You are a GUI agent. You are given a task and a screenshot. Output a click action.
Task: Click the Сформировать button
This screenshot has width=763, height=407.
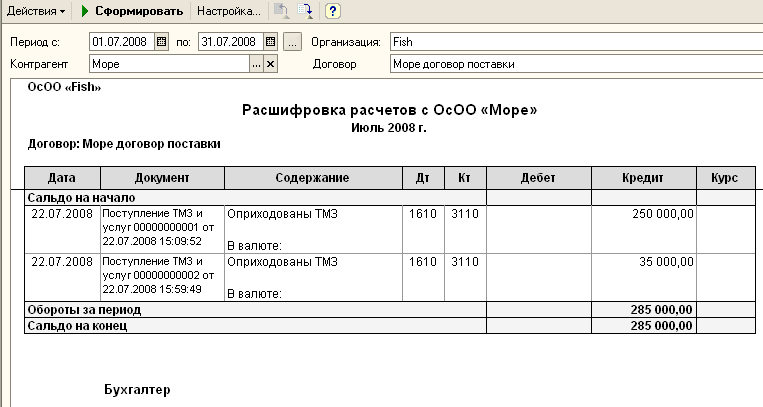click(x=132, y=11)
